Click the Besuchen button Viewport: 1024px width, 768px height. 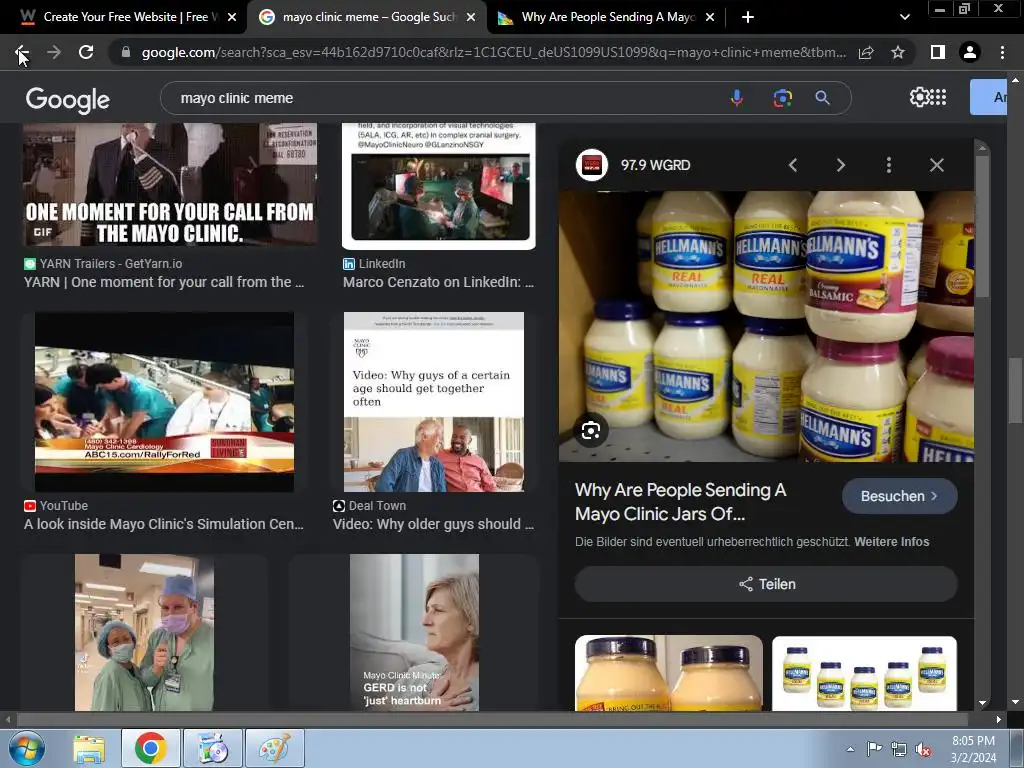(x=899, y=496)
